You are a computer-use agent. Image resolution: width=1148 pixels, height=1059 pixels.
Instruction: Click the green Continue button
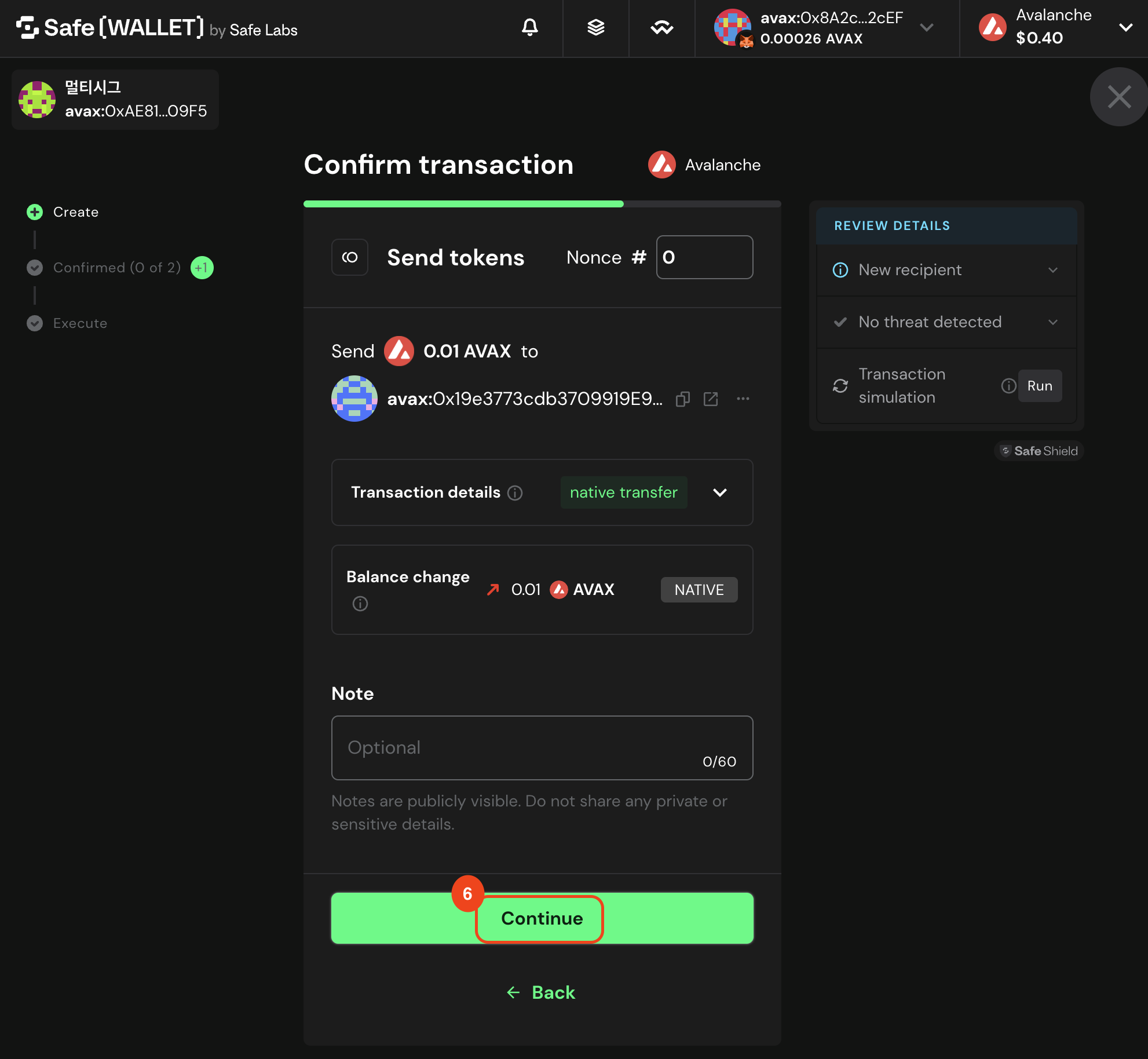pos(542,918)
